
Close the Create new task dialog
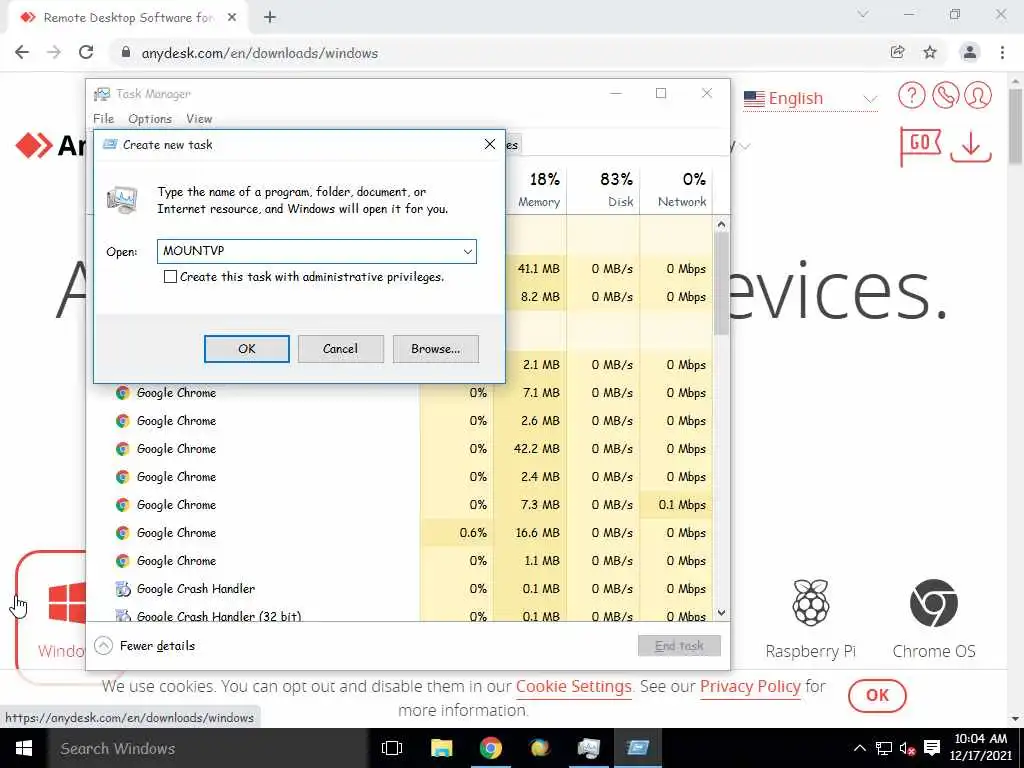point(490,144)
